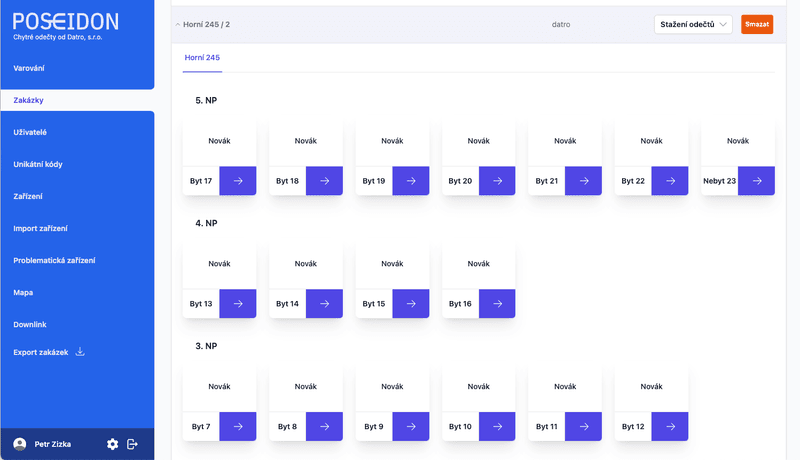Click the logout icon next to the gear

(x=132, y=444)
